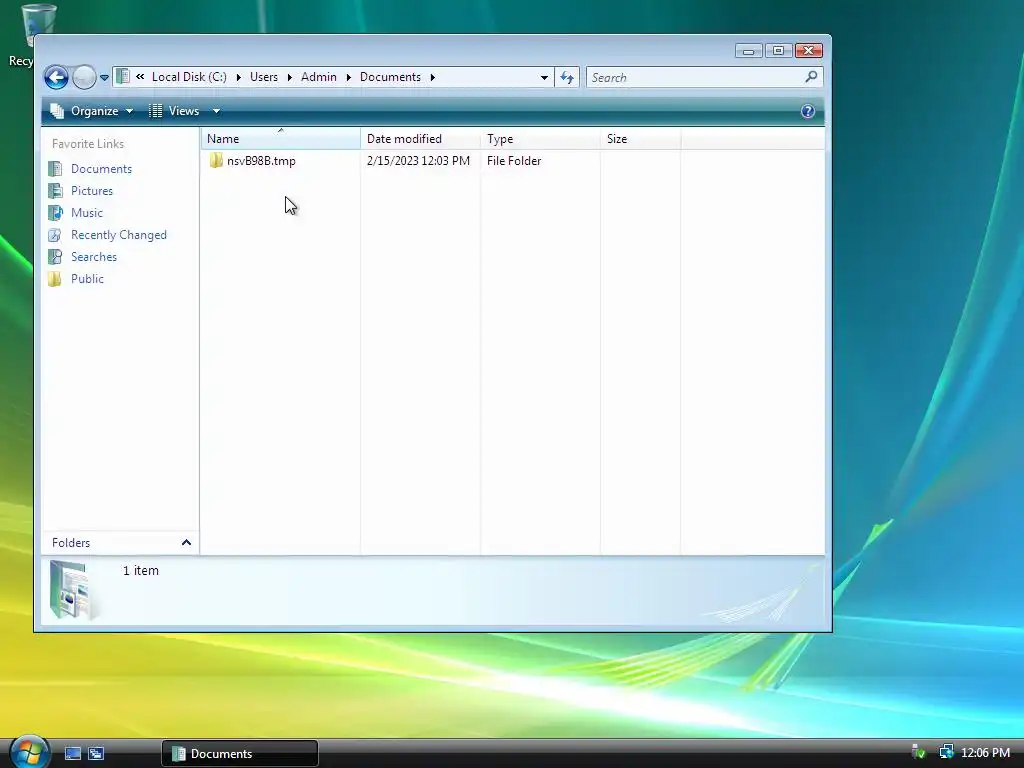Image resolution: width=1024 pixels, height=768 pixels.
Task: Click Safely Remove Hardware tray icon
Action: (x=918, y=752)
